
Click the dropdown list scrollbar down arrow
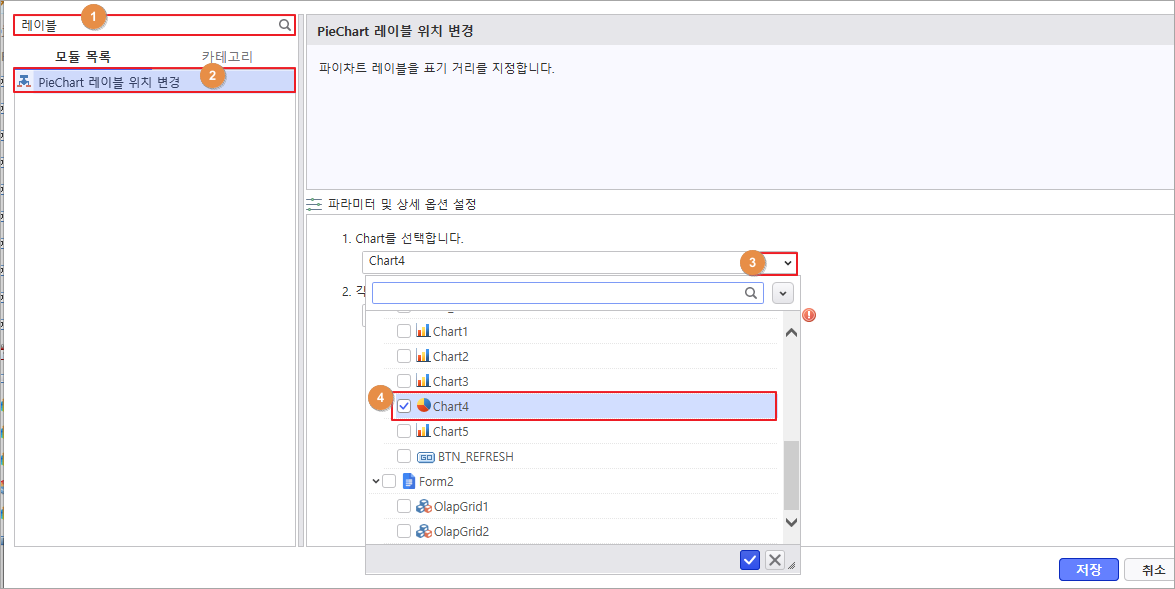[791, 522]
